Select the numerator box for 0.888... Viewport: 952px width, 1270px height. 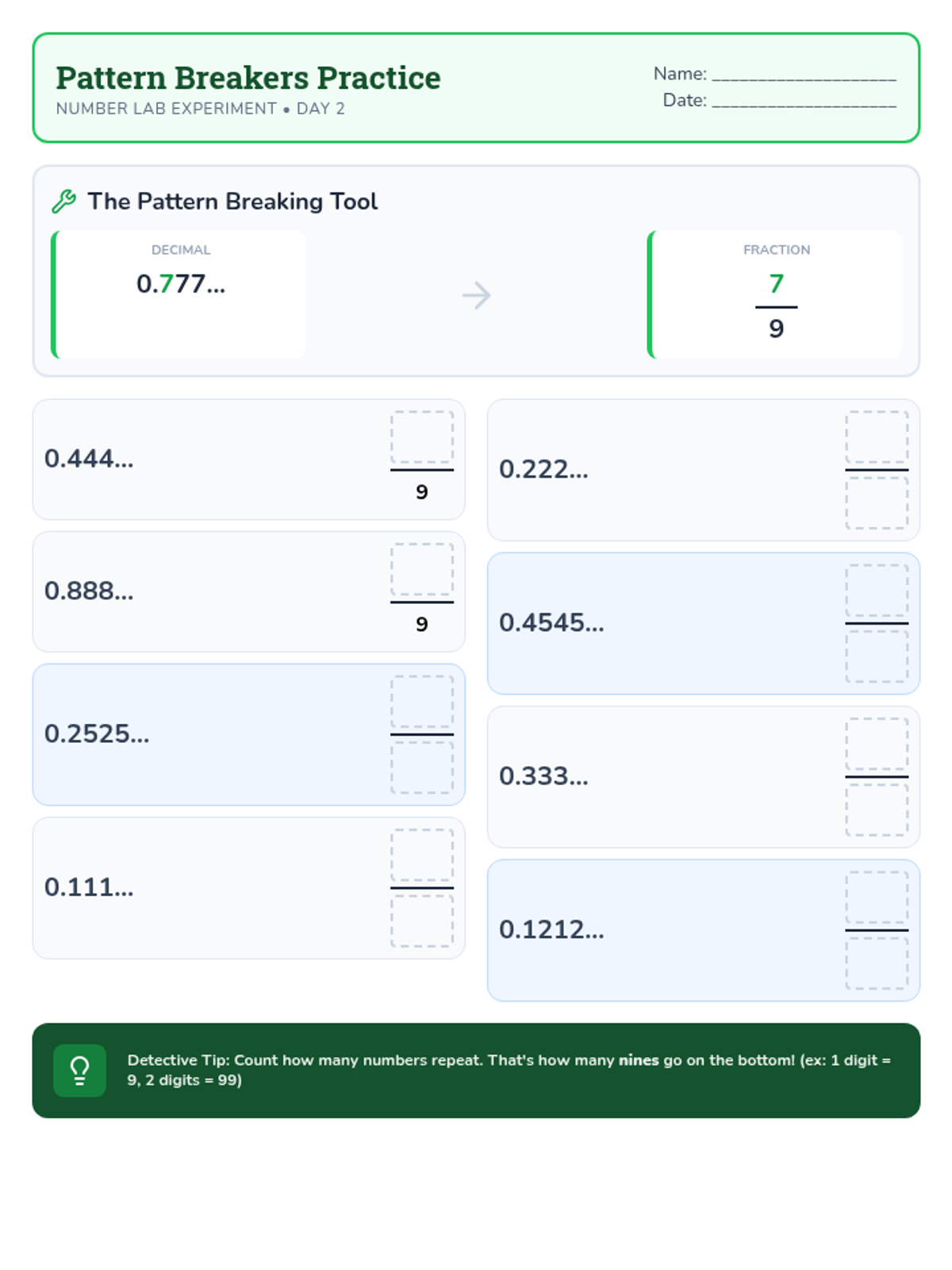click(422, 570)
